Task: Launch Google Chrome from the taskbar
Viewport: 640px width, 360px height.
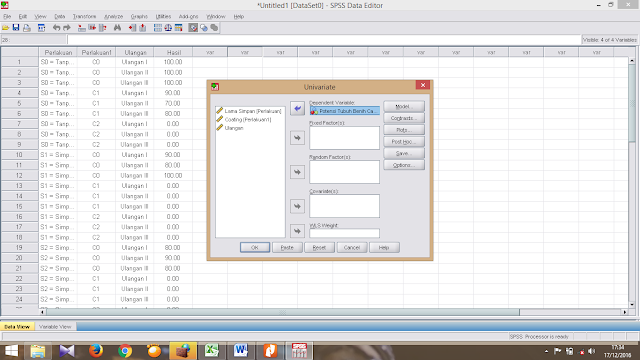Action: coord(125,351)
